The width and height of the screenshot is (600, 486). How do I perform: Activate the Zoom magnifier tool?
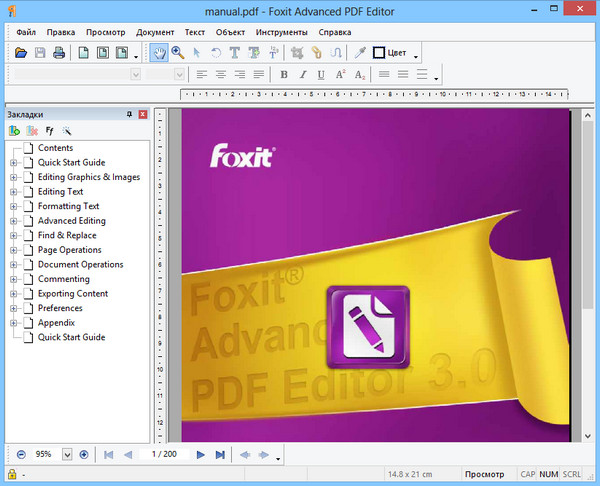[178, 53]
